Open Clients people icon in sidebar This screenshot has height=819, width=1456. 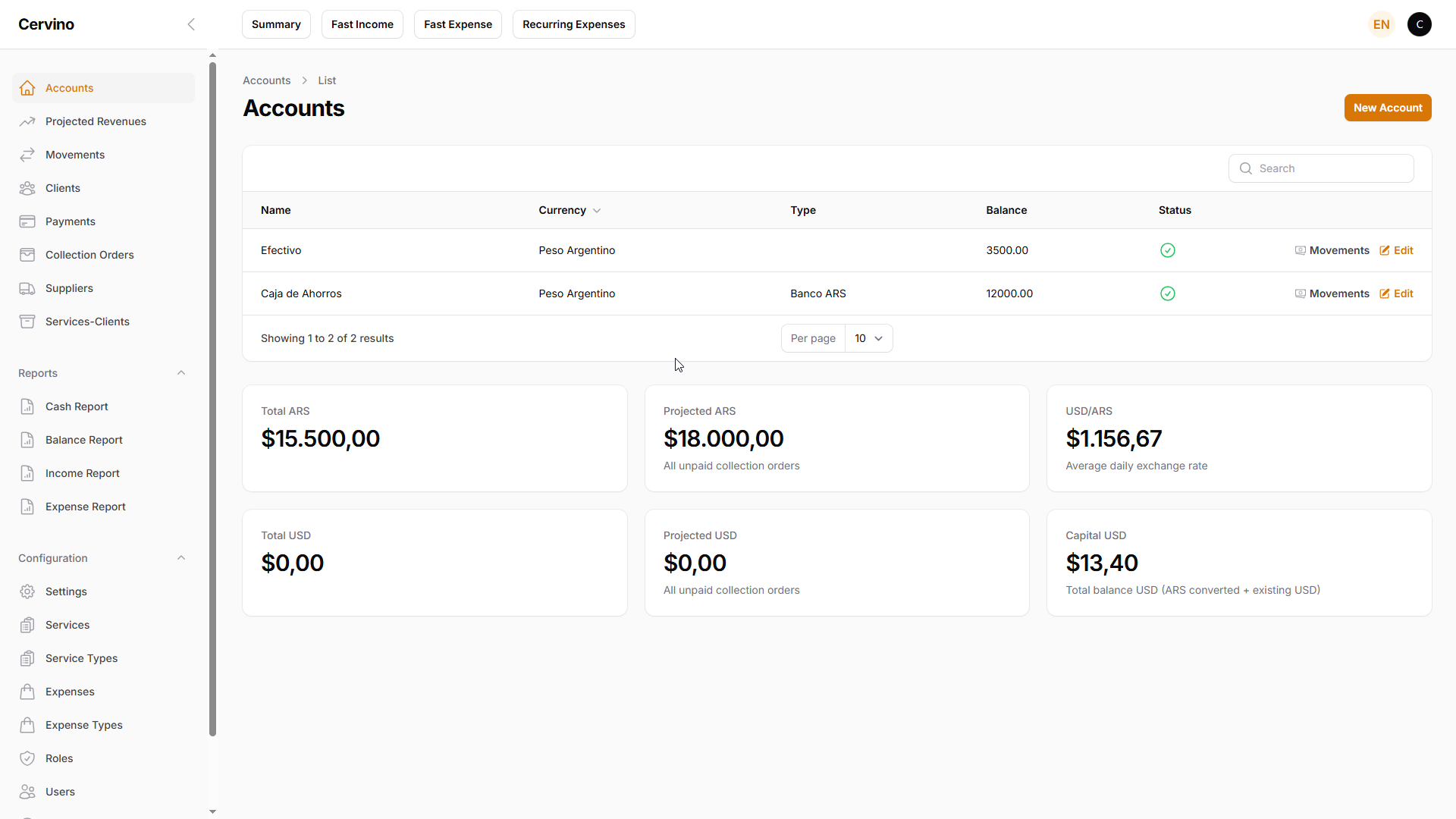click(27, 188)
